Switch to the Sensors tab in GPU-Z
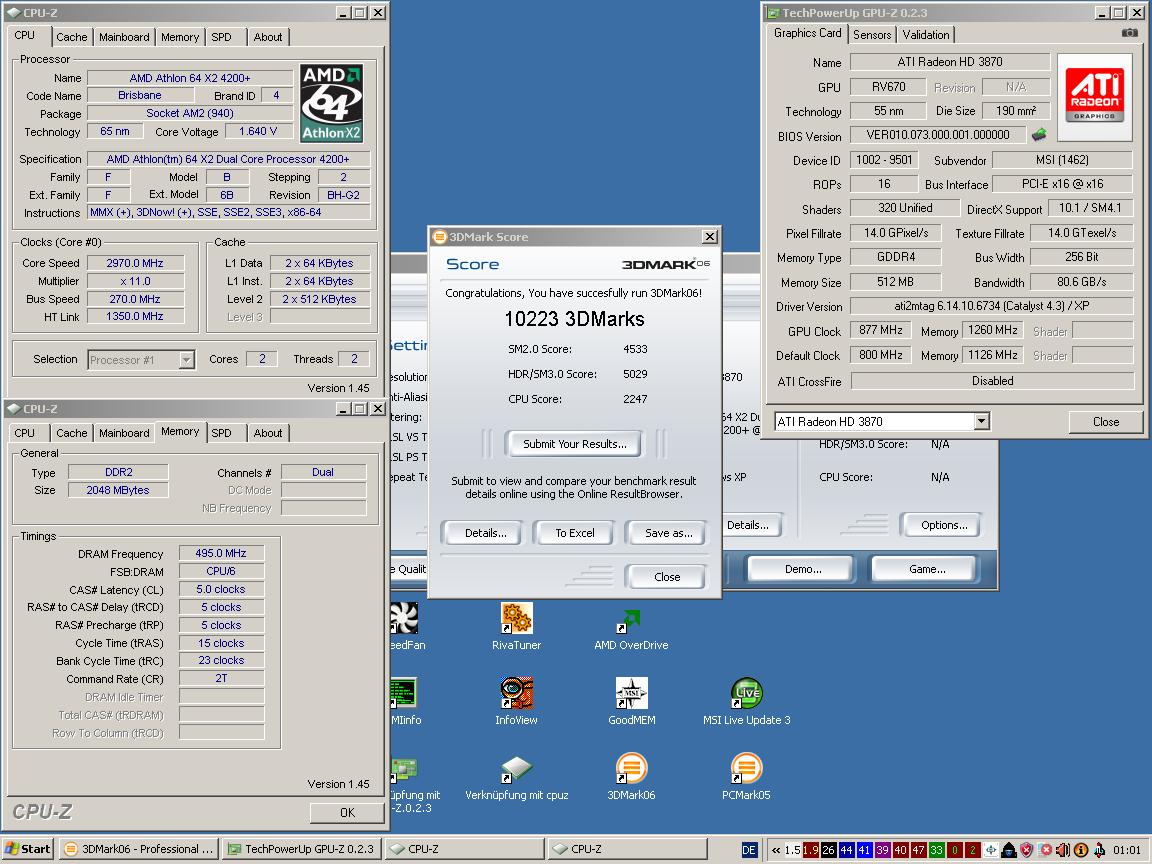1152x864 pixels. 872,35
